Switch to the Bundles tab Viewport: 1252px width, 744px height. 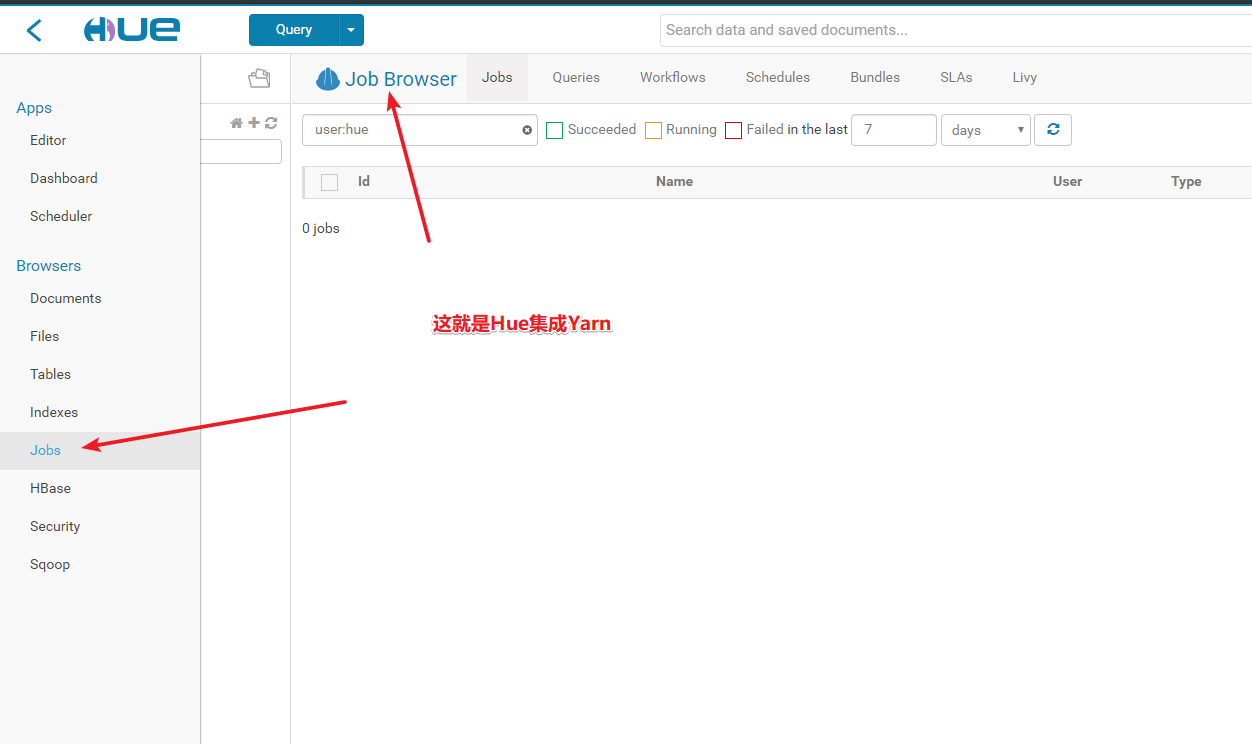point(875,77)
